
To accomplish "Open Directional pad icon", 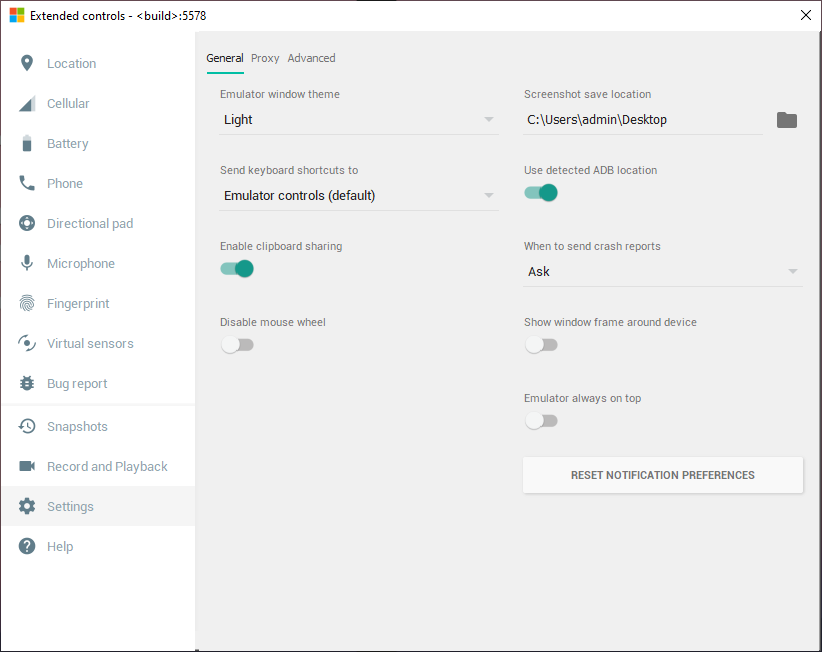I will (x=27, y=224).
